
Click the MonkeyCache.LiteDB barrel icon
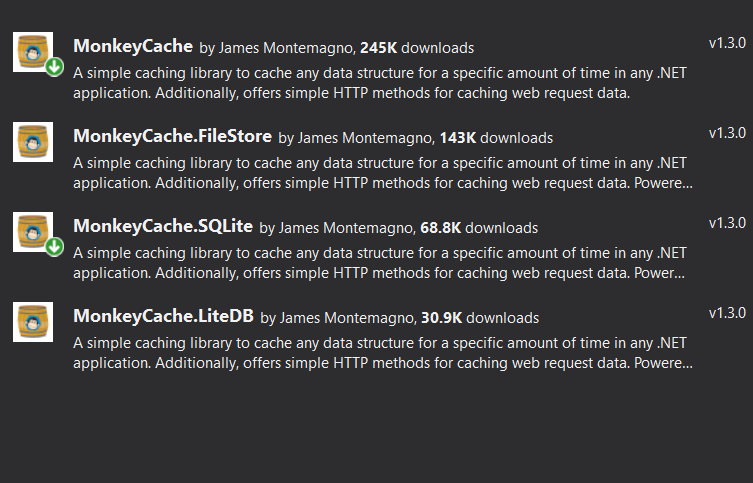tap(33, 322)
